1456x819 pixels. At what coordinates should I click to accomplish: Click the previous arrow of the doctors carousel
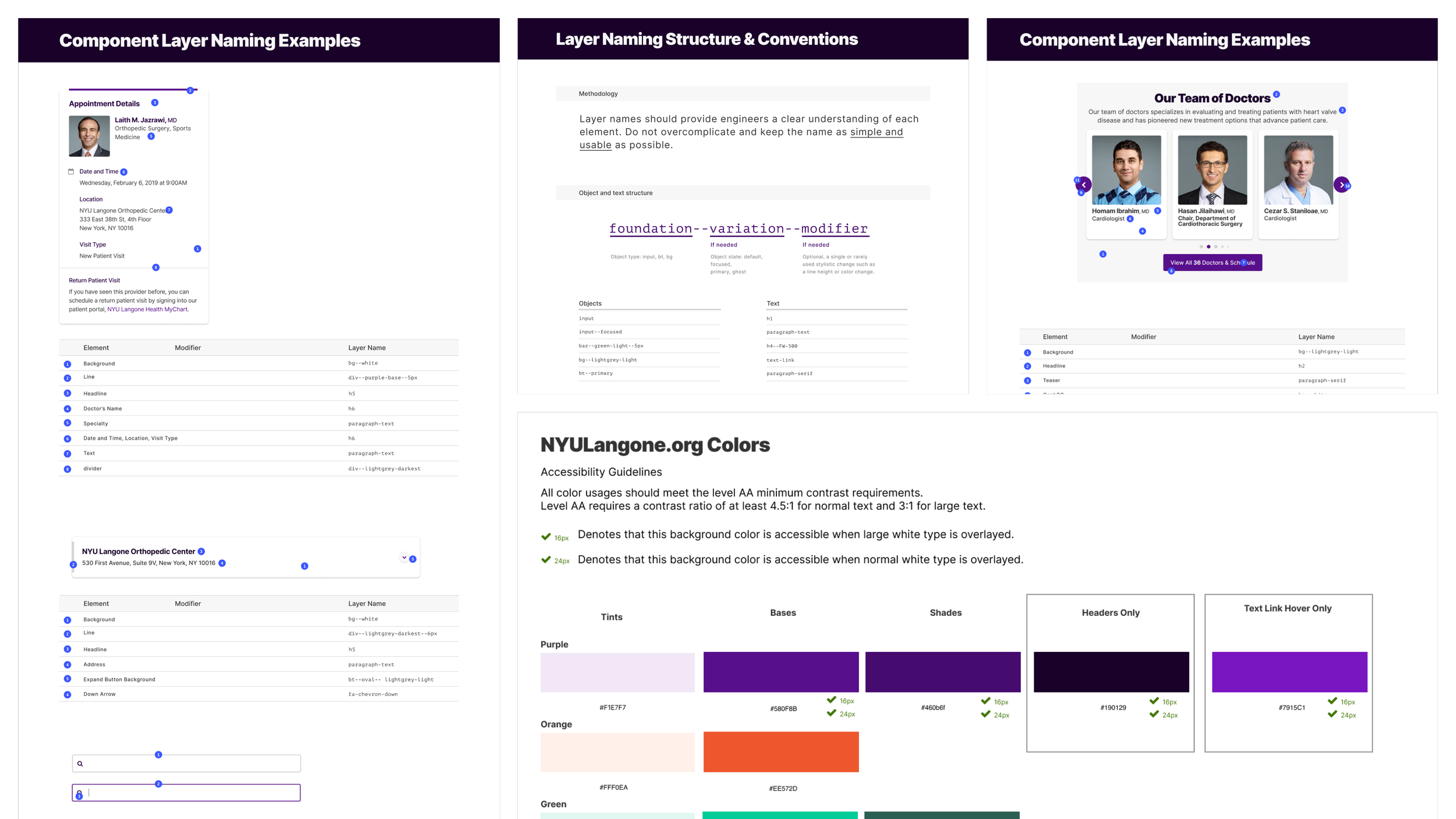1084,185
